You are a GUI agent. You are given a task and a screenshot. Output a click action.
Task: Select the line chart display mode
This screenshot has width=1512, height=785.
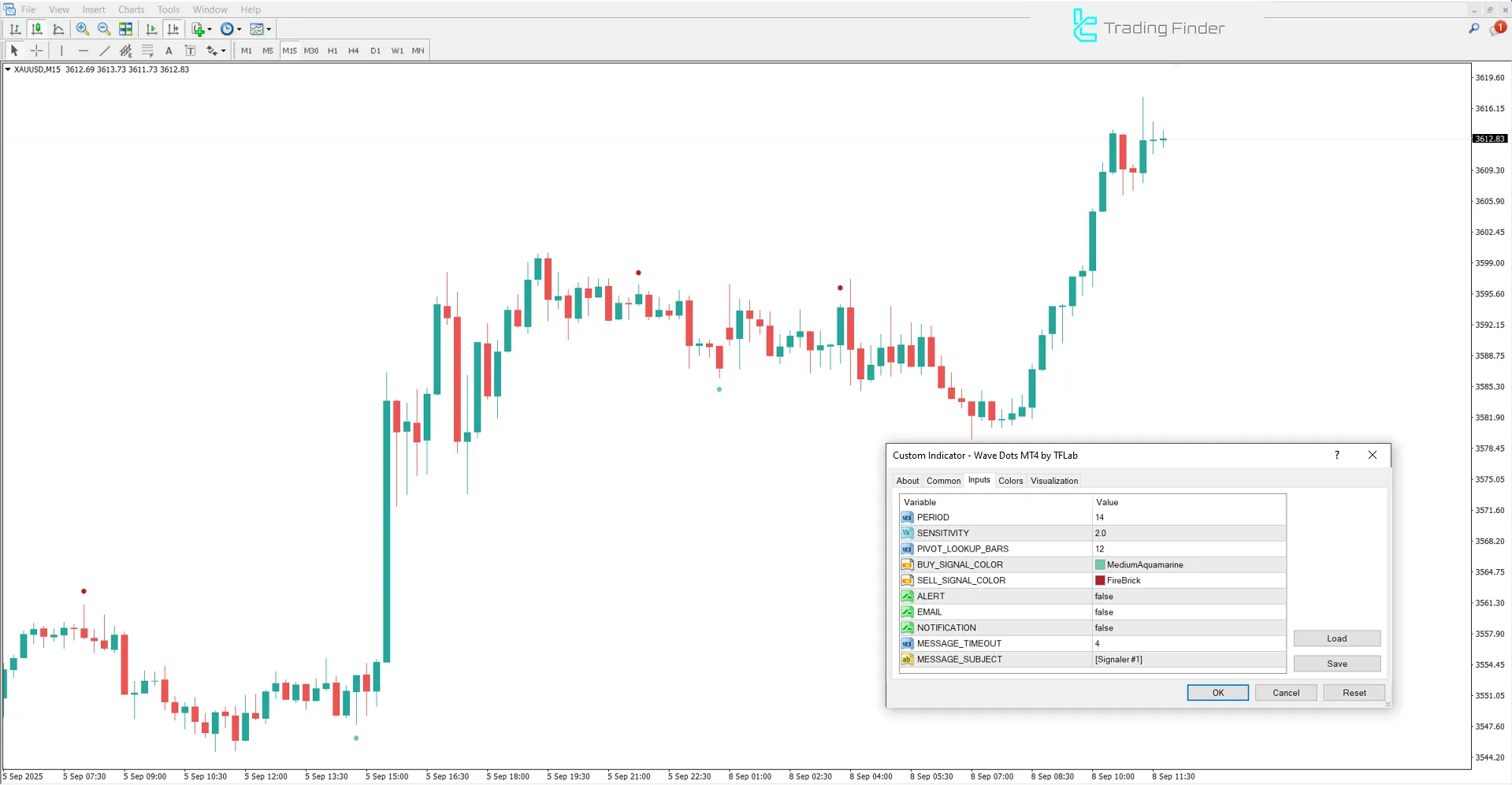[59, 29]
